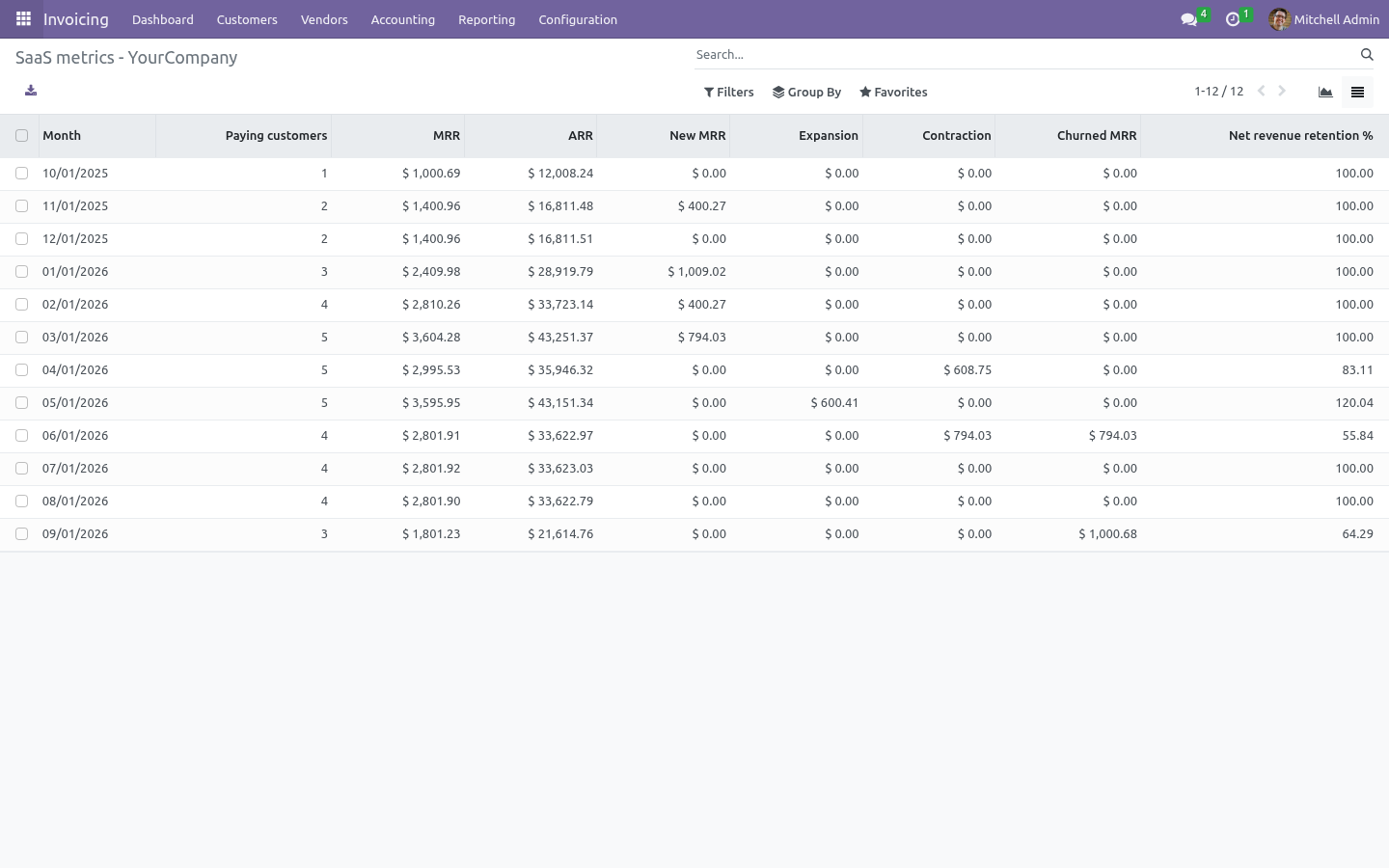The image size is (1389, 868).
Task: Check the 07/01/2026 row checkbox
Action: (x=21, y=469)
